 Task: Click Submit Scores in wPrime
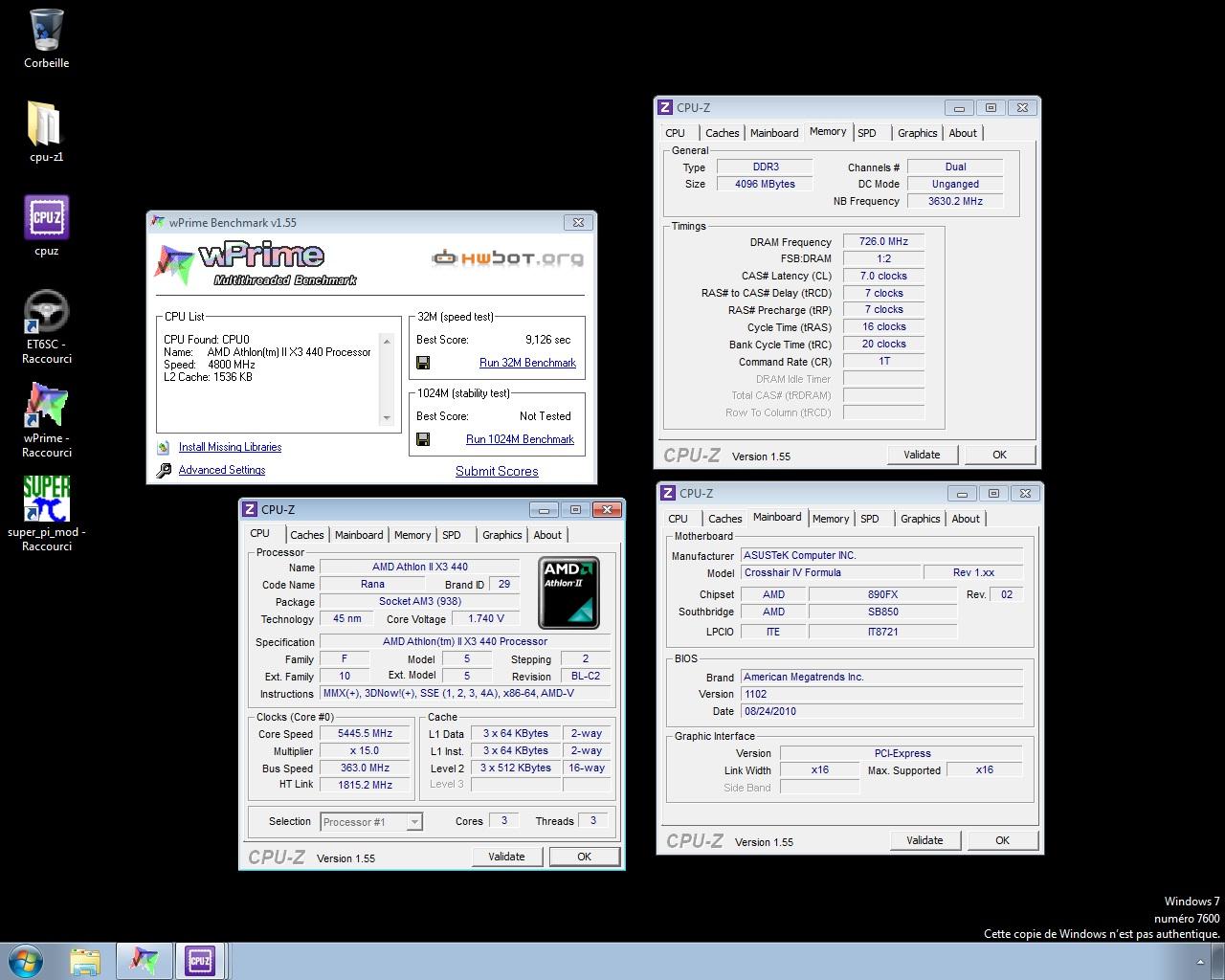(497, 471)
